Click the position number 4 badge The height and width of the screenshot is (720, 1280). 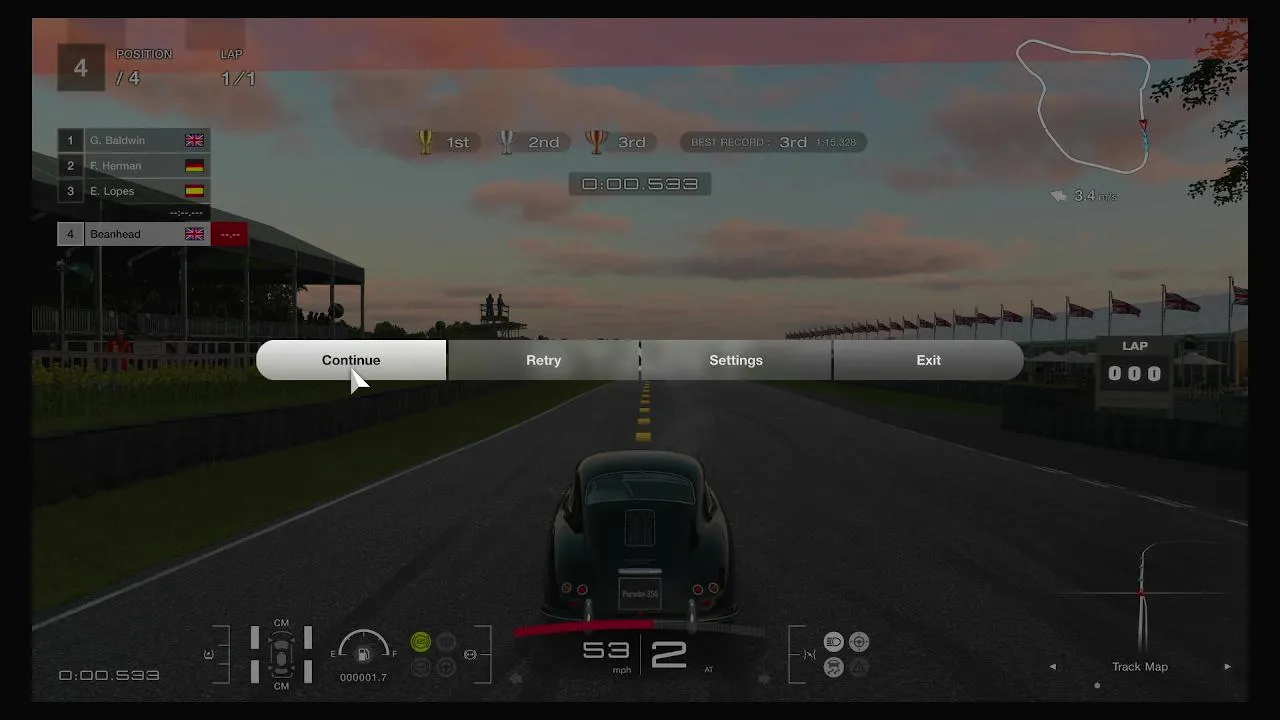tap(81, 68)
